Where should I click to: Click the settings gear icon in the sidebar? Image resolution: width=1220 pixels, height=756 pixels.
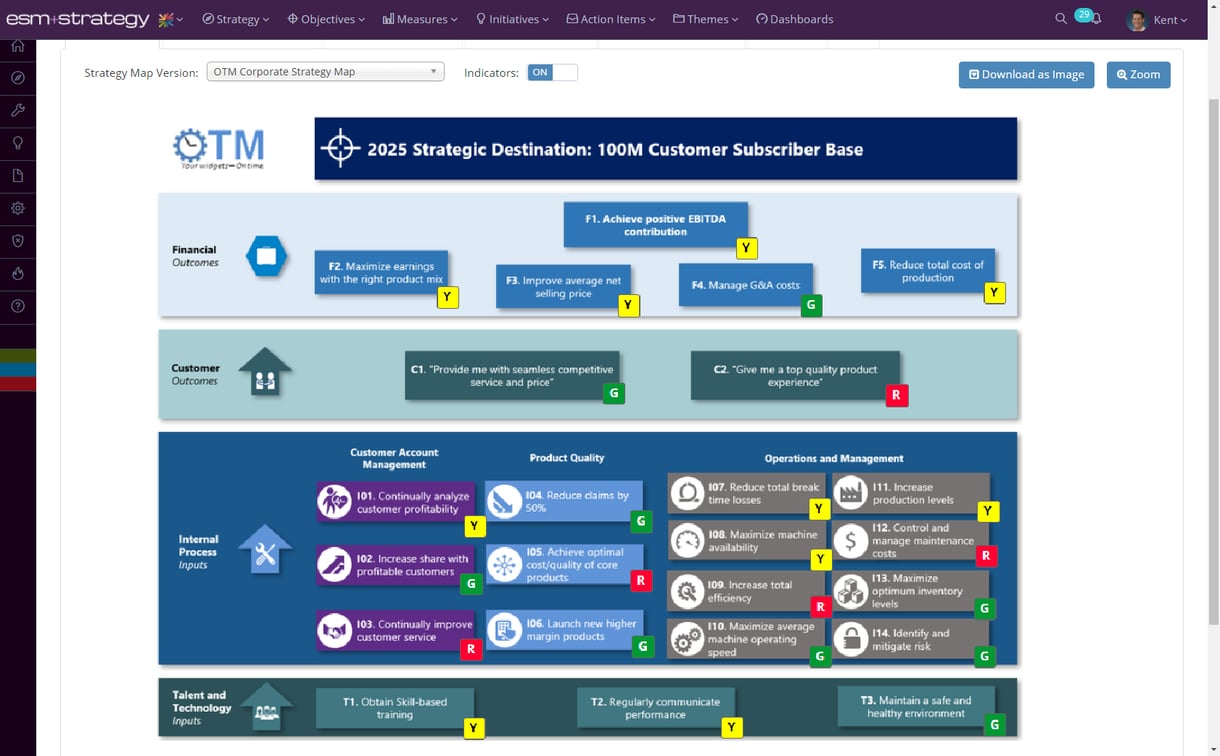[17, 208]
